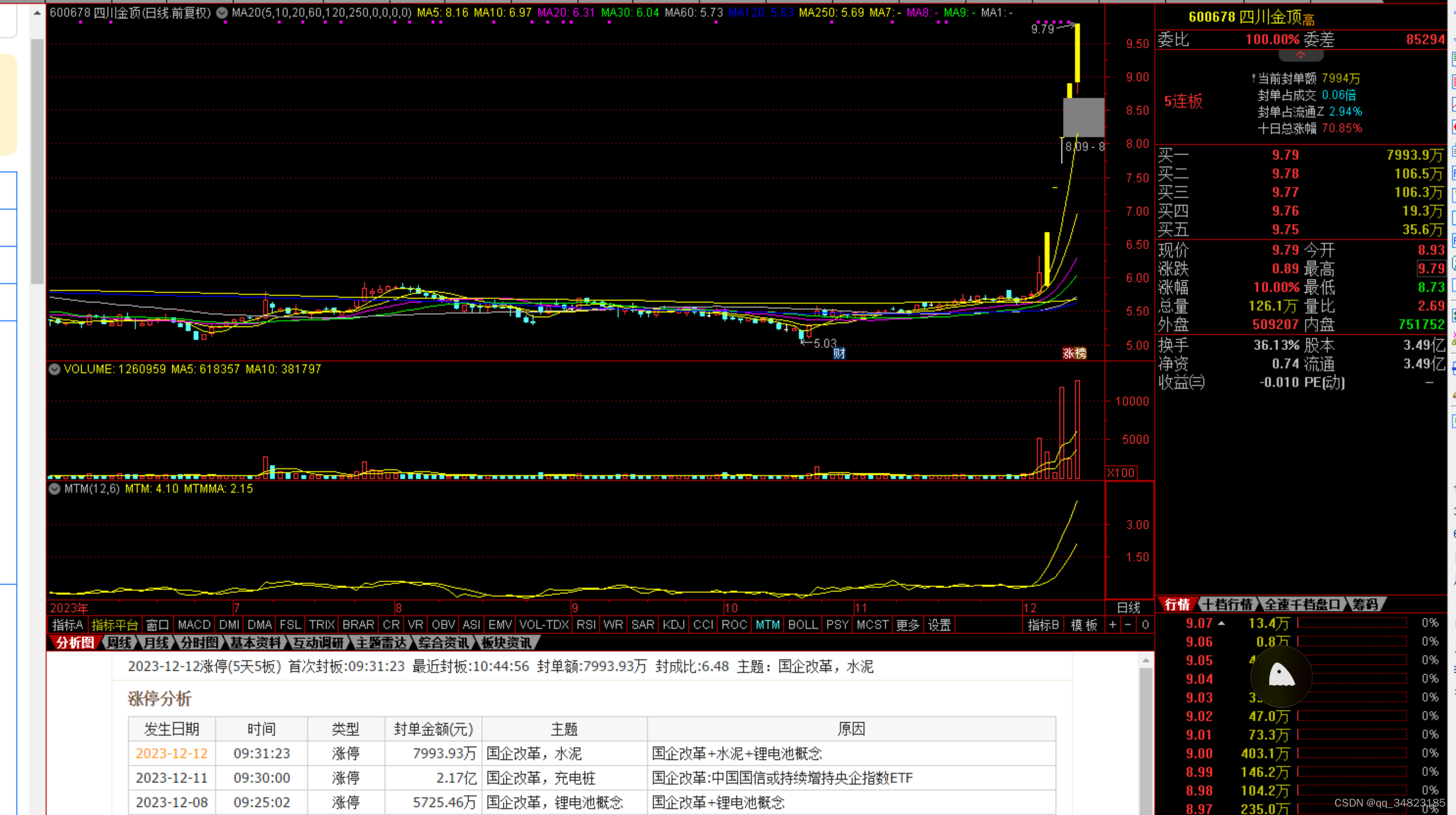Select the highlighted MTM indicator

(767, 625)
